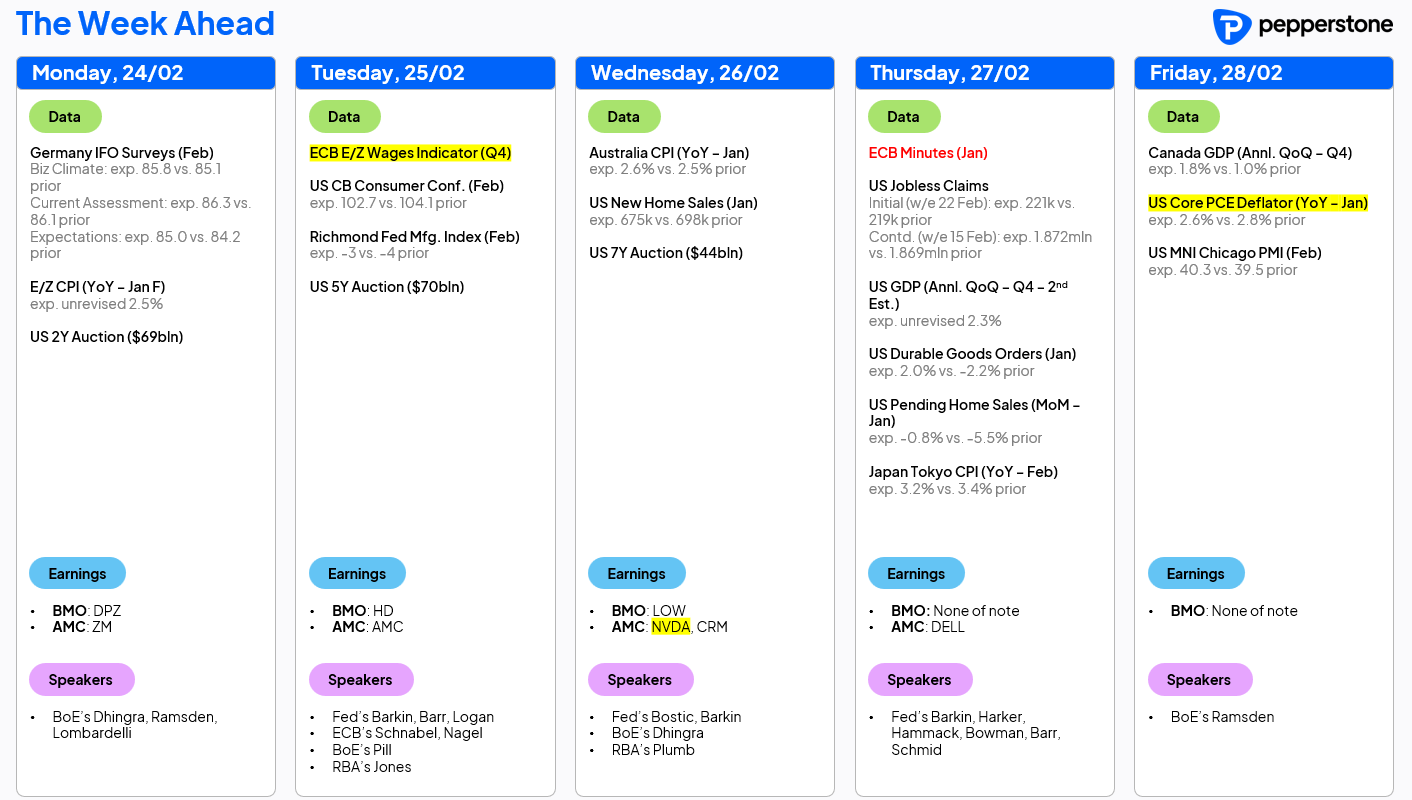The image size is (1412, 800).
Task: Click the green Data badge under Monday
Action: pyautogui.click(x=65, y=117)
